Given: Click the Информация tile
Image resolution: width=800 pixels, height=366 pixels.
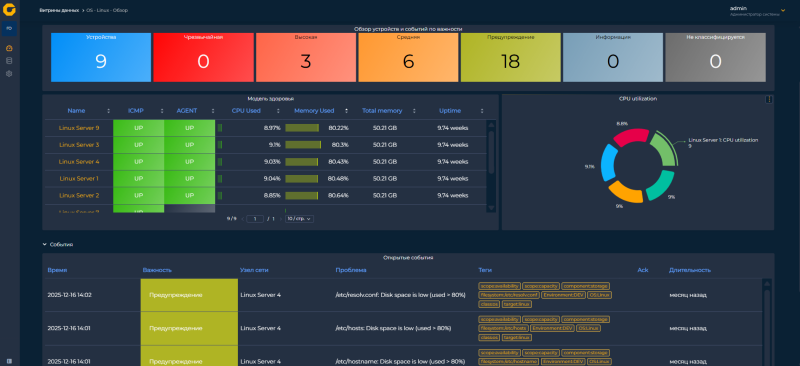Looking at the screenshot, I should coord(613,57).
